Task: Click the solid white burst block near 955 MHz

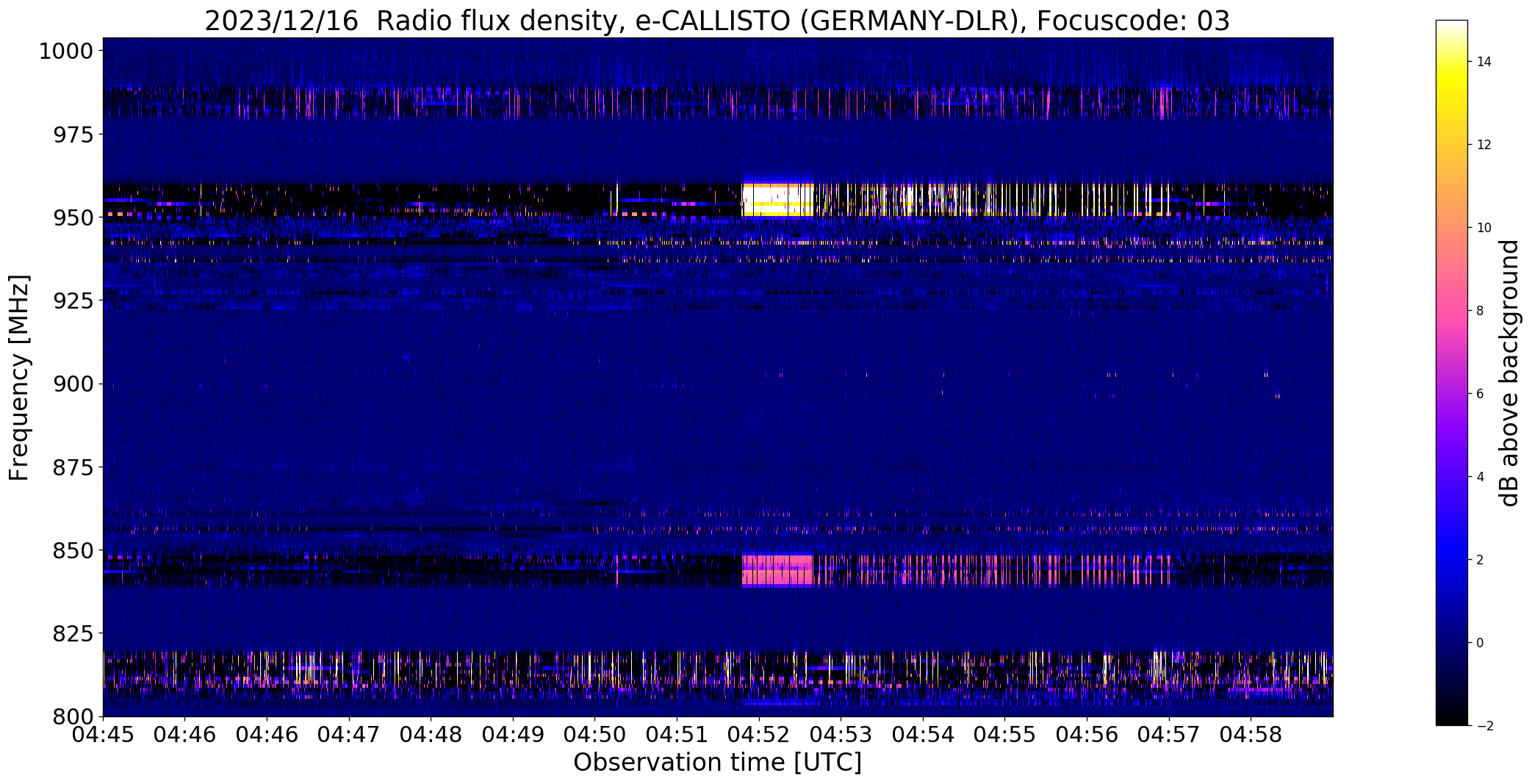Action: click(778, 199)
